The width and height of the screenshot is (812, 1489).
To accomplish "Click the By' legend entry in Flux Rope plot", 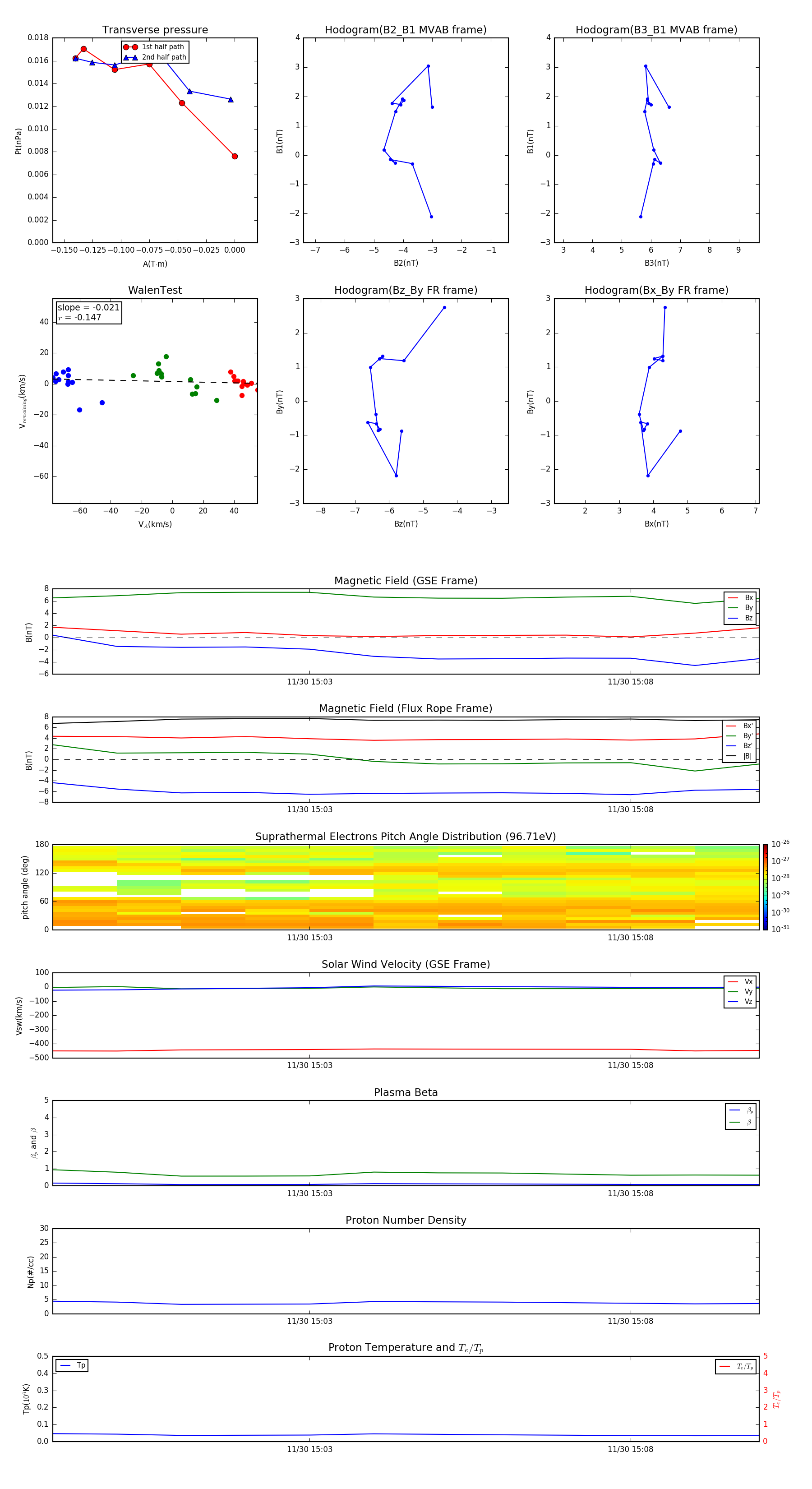I will pos(739,736).
